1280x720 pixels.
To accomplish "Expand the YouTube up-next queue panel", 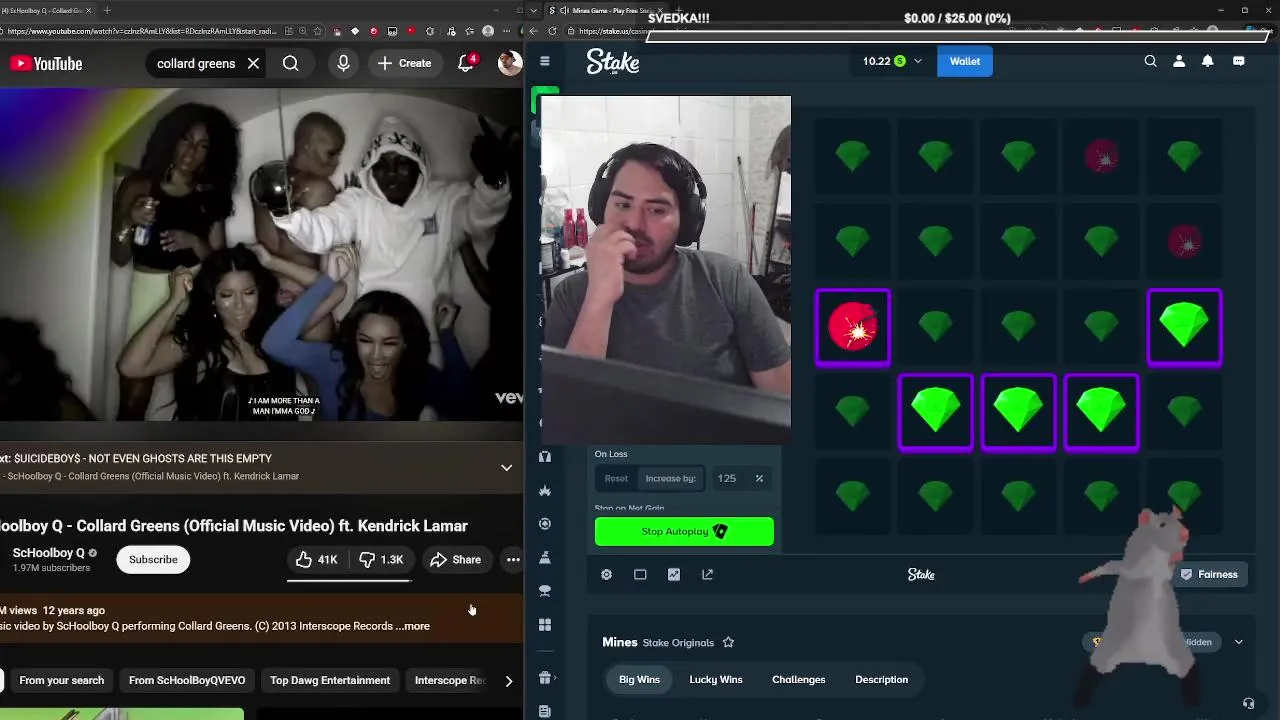I will (507, 467).
